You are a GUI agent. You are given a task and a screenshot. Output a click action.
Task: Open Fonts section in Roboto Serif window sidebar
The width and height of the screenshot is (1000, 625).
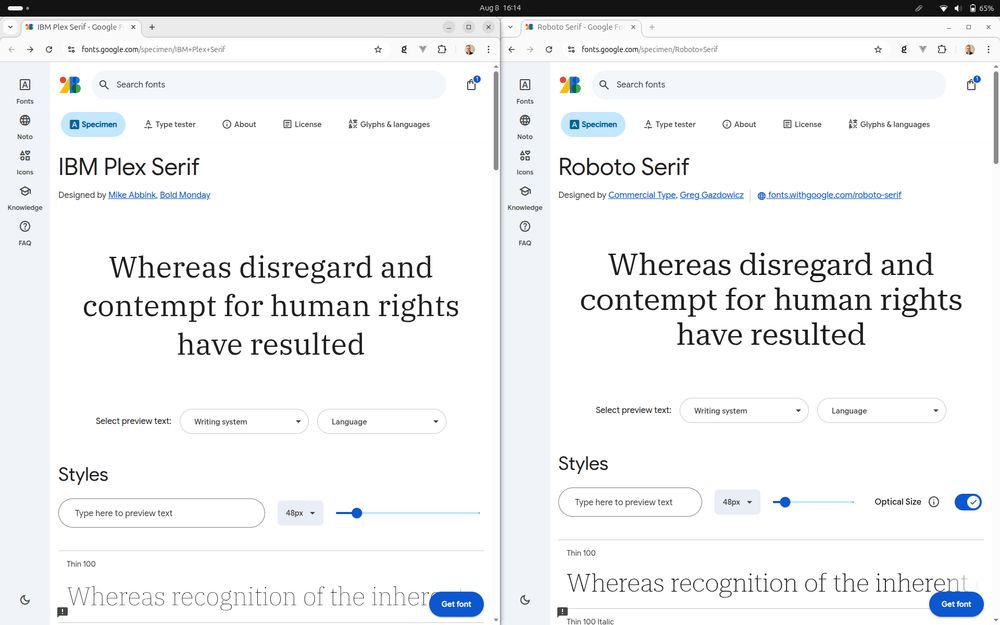pos(525,91)
